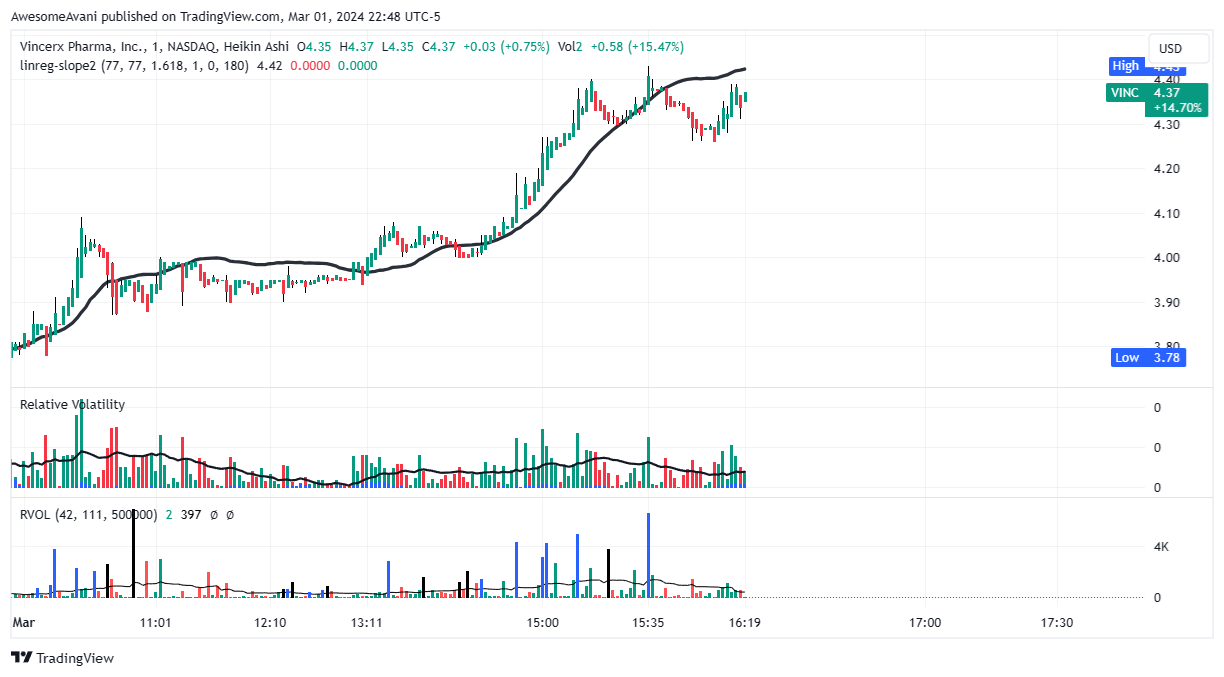Click the Low 3.78 price label

point(1148,357)
